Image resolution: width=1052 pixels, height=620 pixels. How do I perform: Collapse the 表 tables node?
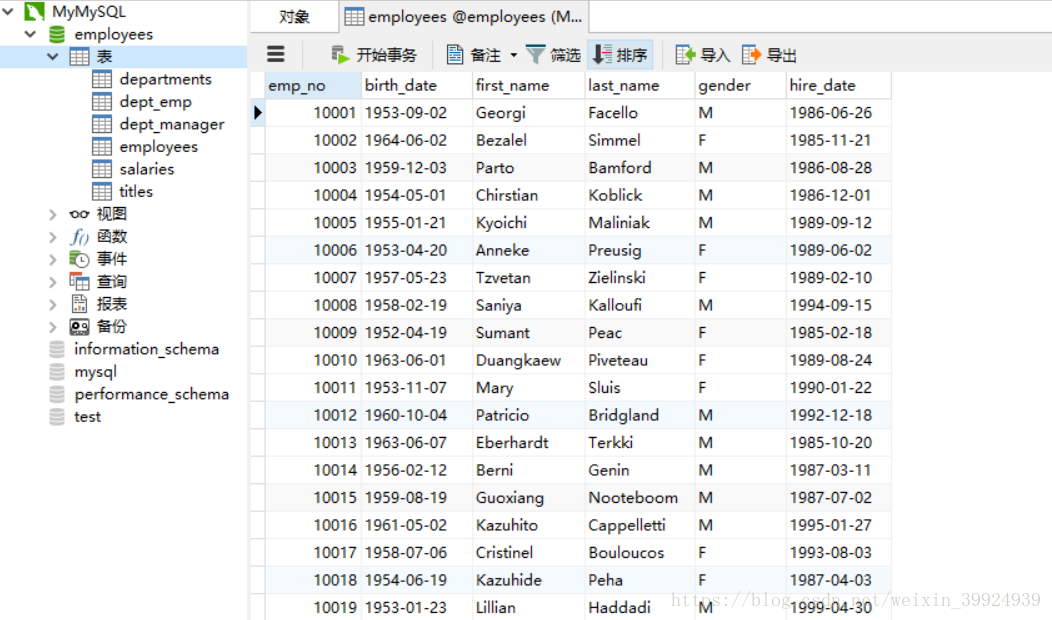click(x=52, y=56)
